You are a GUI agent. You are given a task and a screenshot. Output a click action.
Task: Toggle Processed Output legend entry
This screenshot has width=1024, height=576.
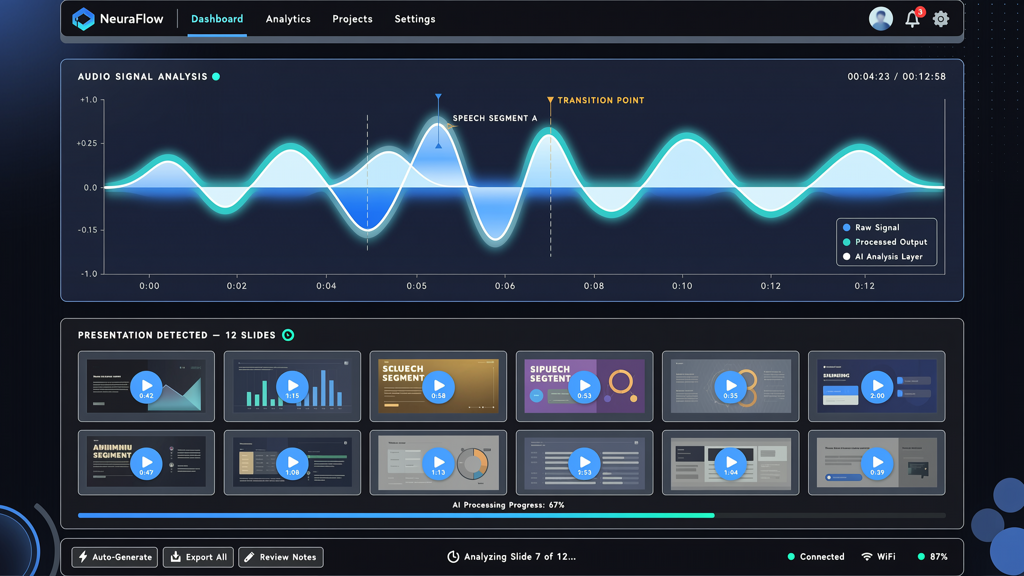(x=885, y=242)
